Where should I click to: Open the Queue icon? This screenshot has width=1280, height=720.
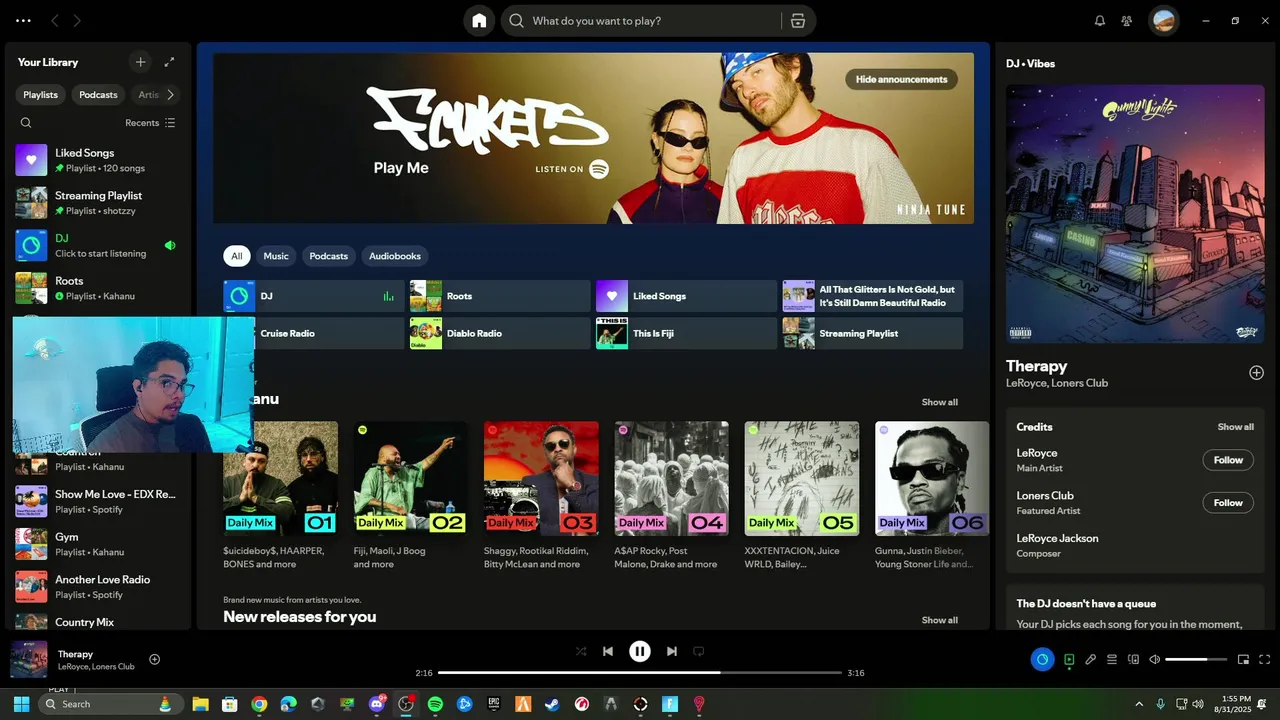click(x=1112, y=659)
